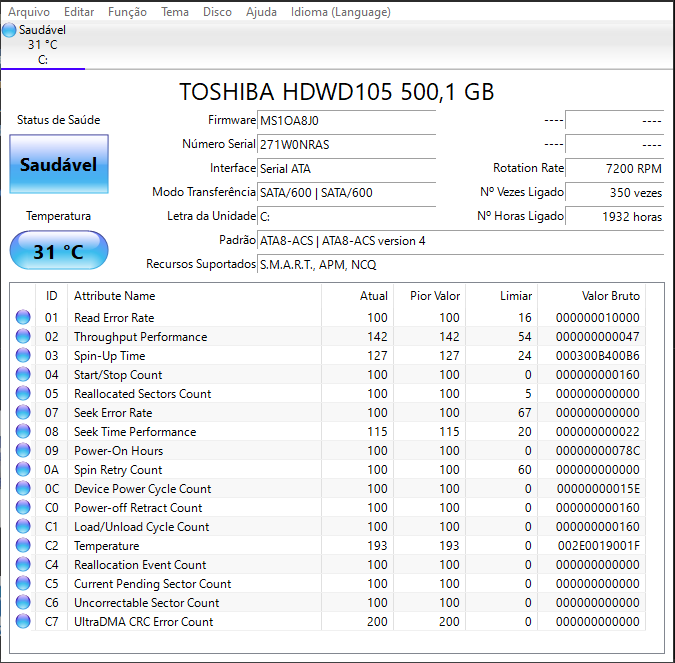This screenshot has height=663, width=675.
Task: Click the Letra da Unidade field C:
Action: 347,217
